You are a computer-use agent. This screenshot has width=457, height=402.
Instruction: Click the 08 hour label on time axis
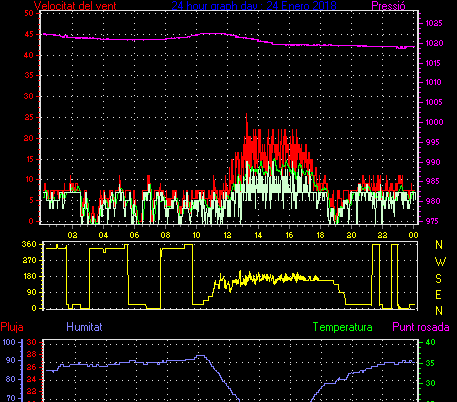pos(165,235)
